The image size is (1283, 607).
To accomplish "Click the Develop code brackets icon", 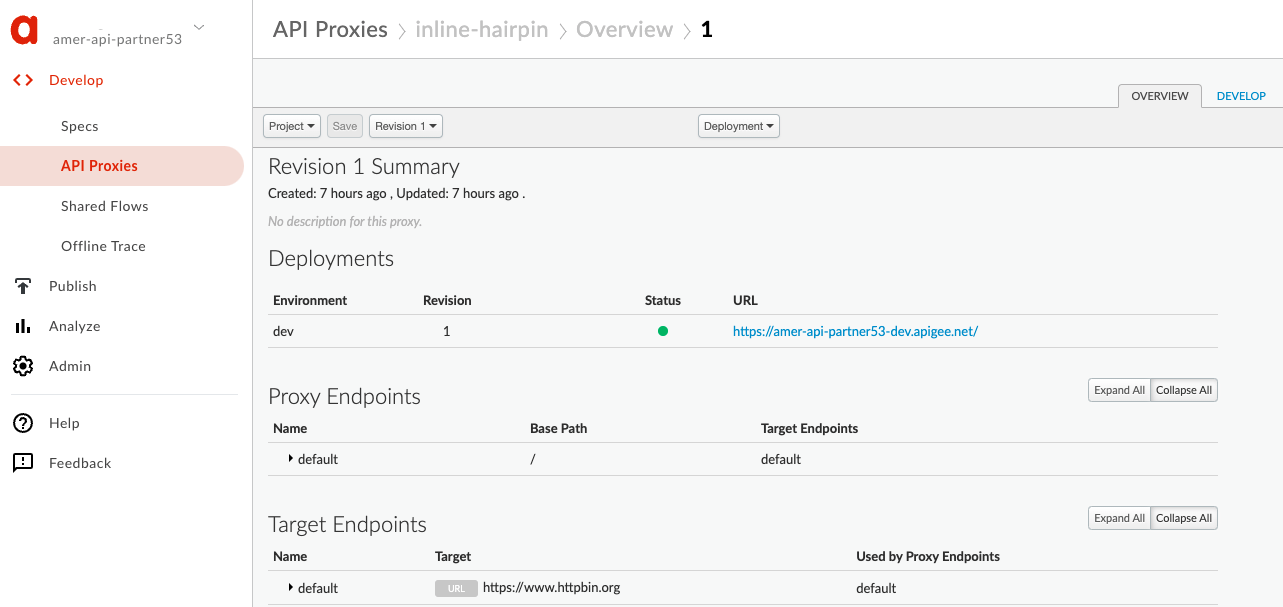I will point(23,80).
